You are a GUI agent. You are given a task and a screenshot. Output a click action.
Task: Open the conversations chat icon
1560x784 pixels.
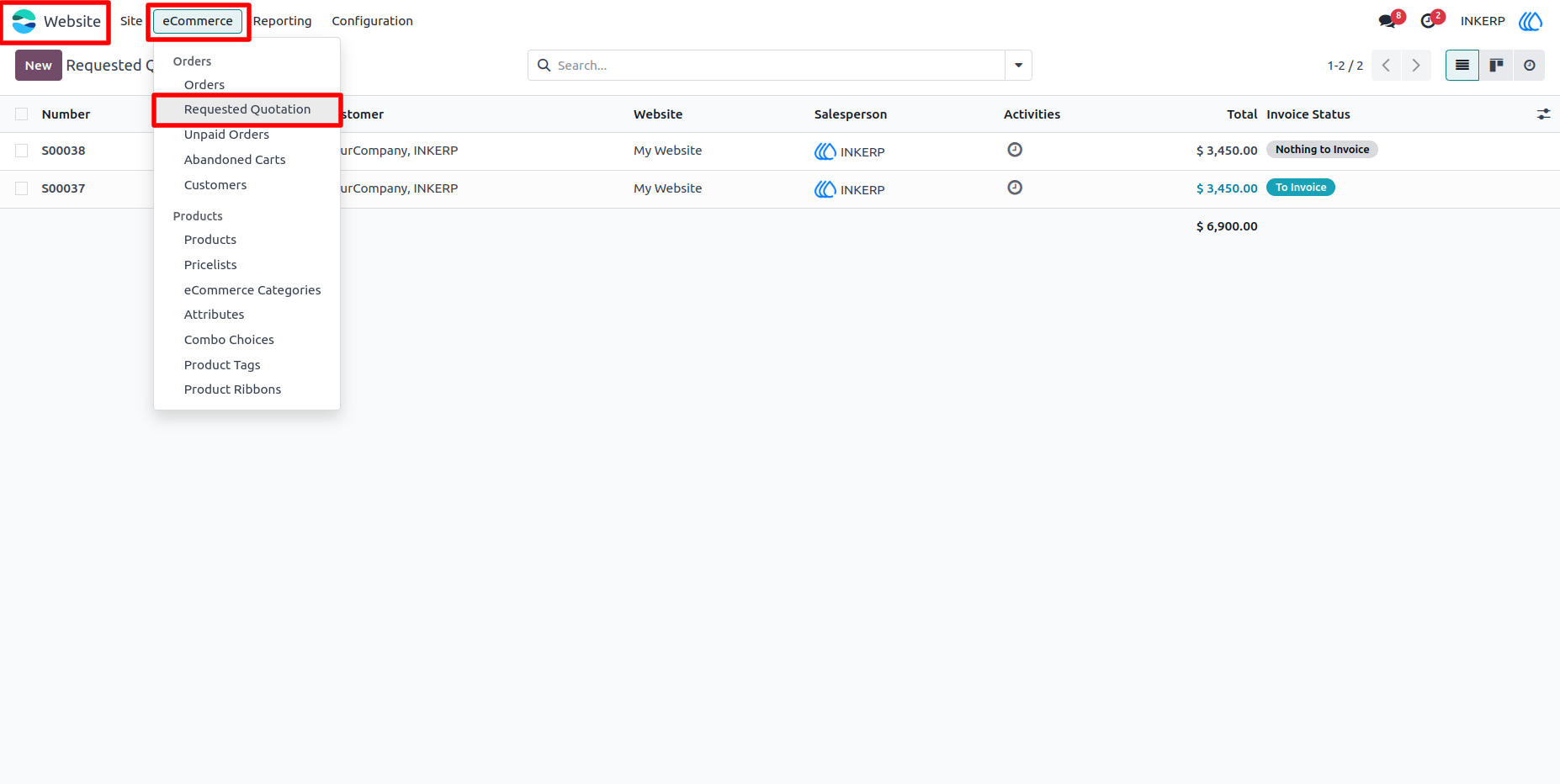[x=1388, y=21]
